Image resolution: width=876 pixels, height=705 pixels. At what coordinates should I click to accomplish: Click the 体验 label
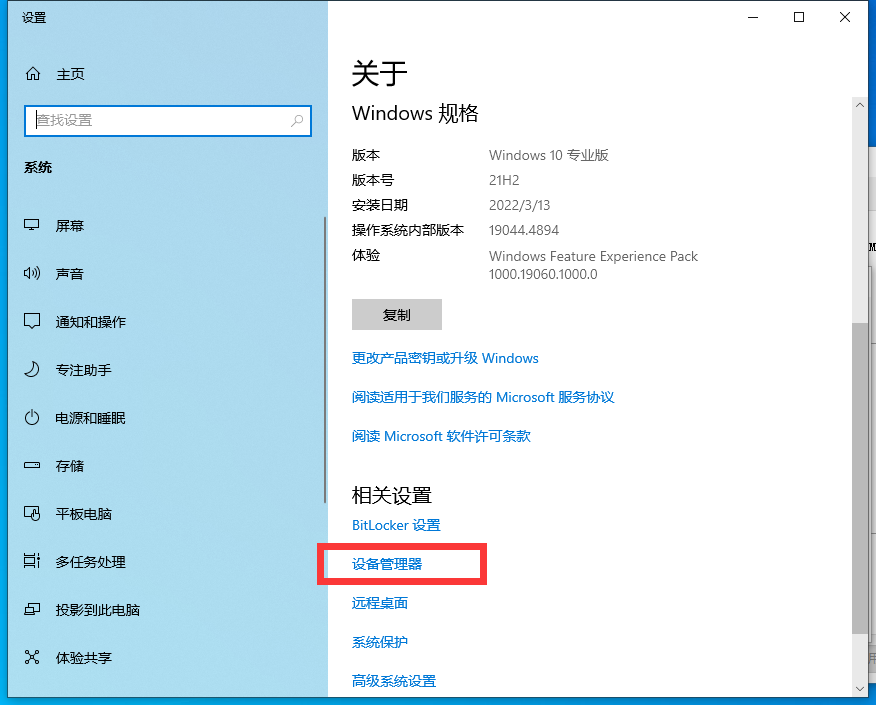click(366, 255)
